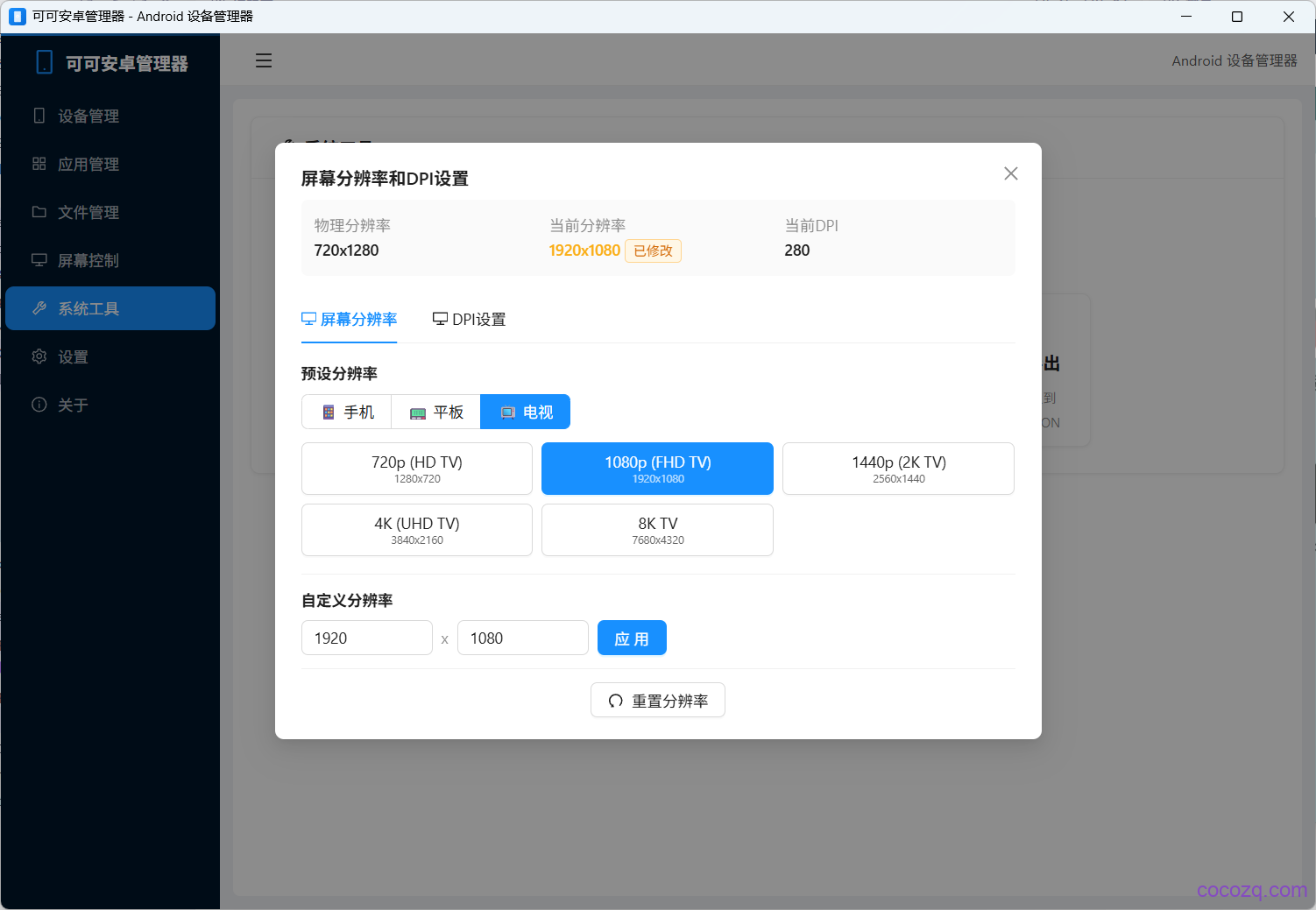Open 关于 in the sidebar
This screenshot has height=910, width=1316.
110,405
